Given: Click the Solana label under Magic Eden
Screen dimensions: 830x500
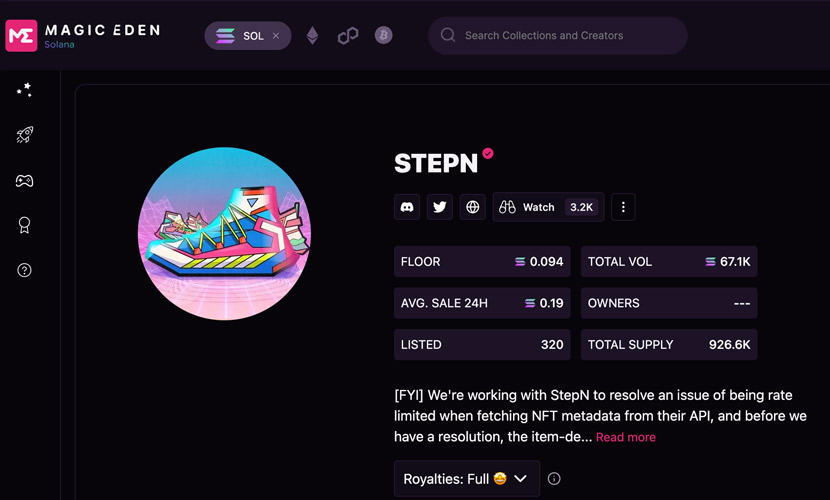Looking at the screenshot, I should pyautogui.click(x=59, y=44).
